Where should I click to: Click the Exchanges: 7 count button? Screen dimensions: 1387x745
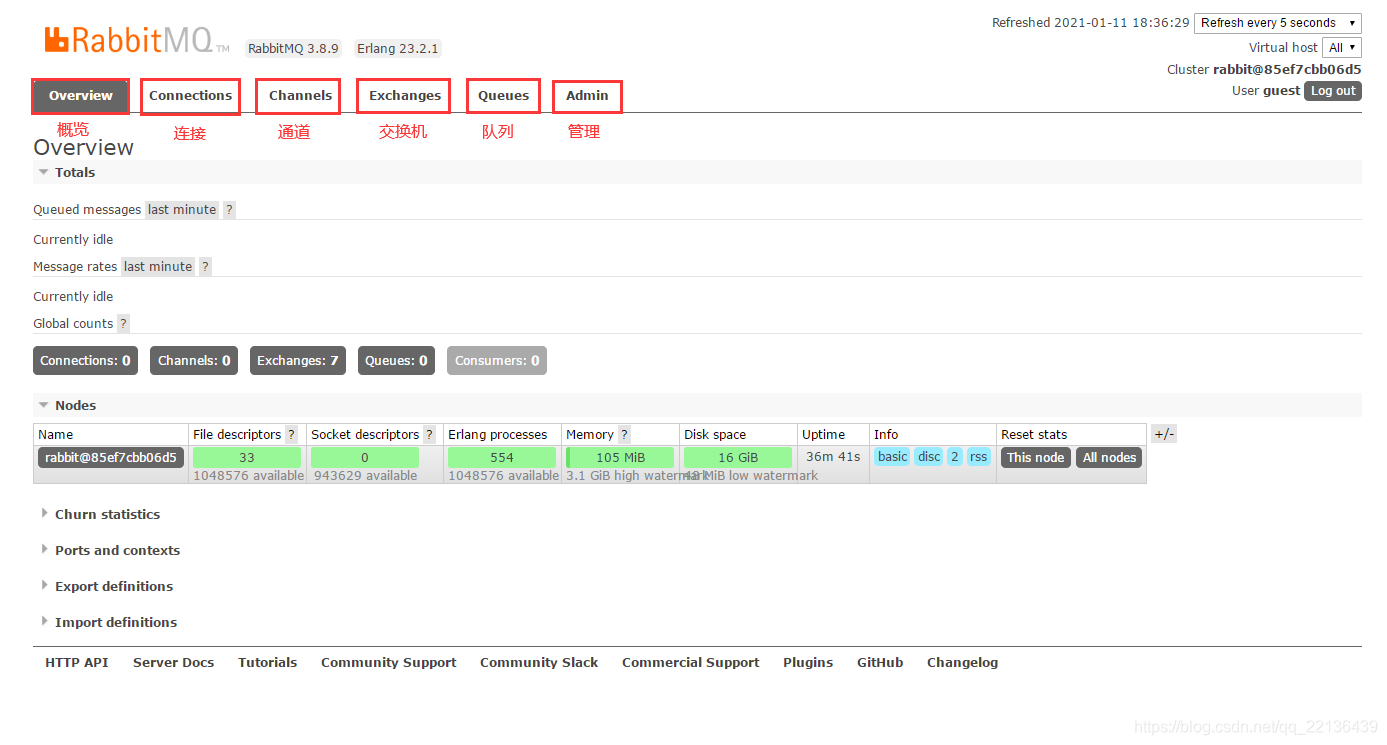point(297,361)
